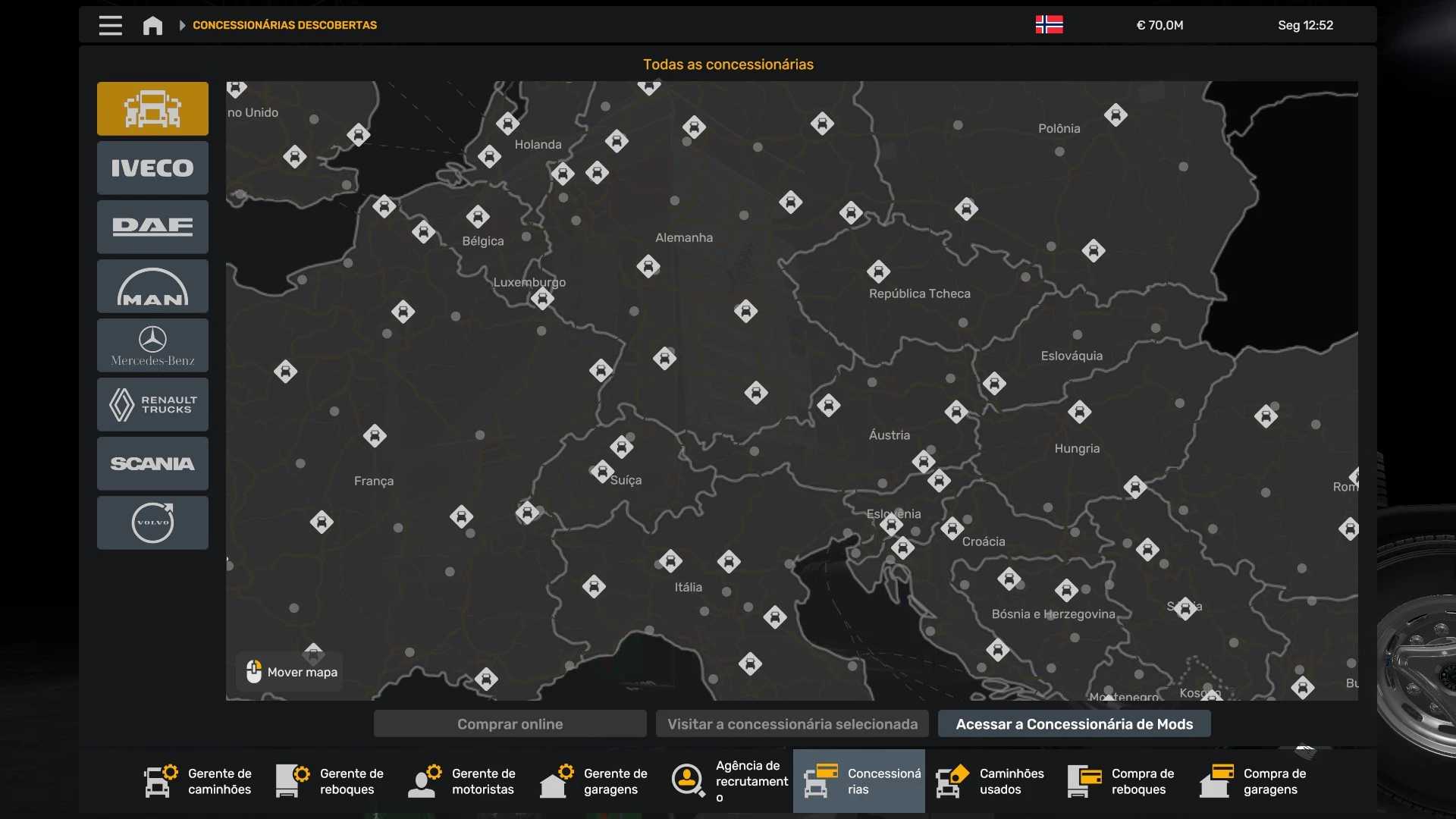Switch to the Caminhões usados tab
The width and height of the screenshot is (1456, 819).
tap(991, 781)
